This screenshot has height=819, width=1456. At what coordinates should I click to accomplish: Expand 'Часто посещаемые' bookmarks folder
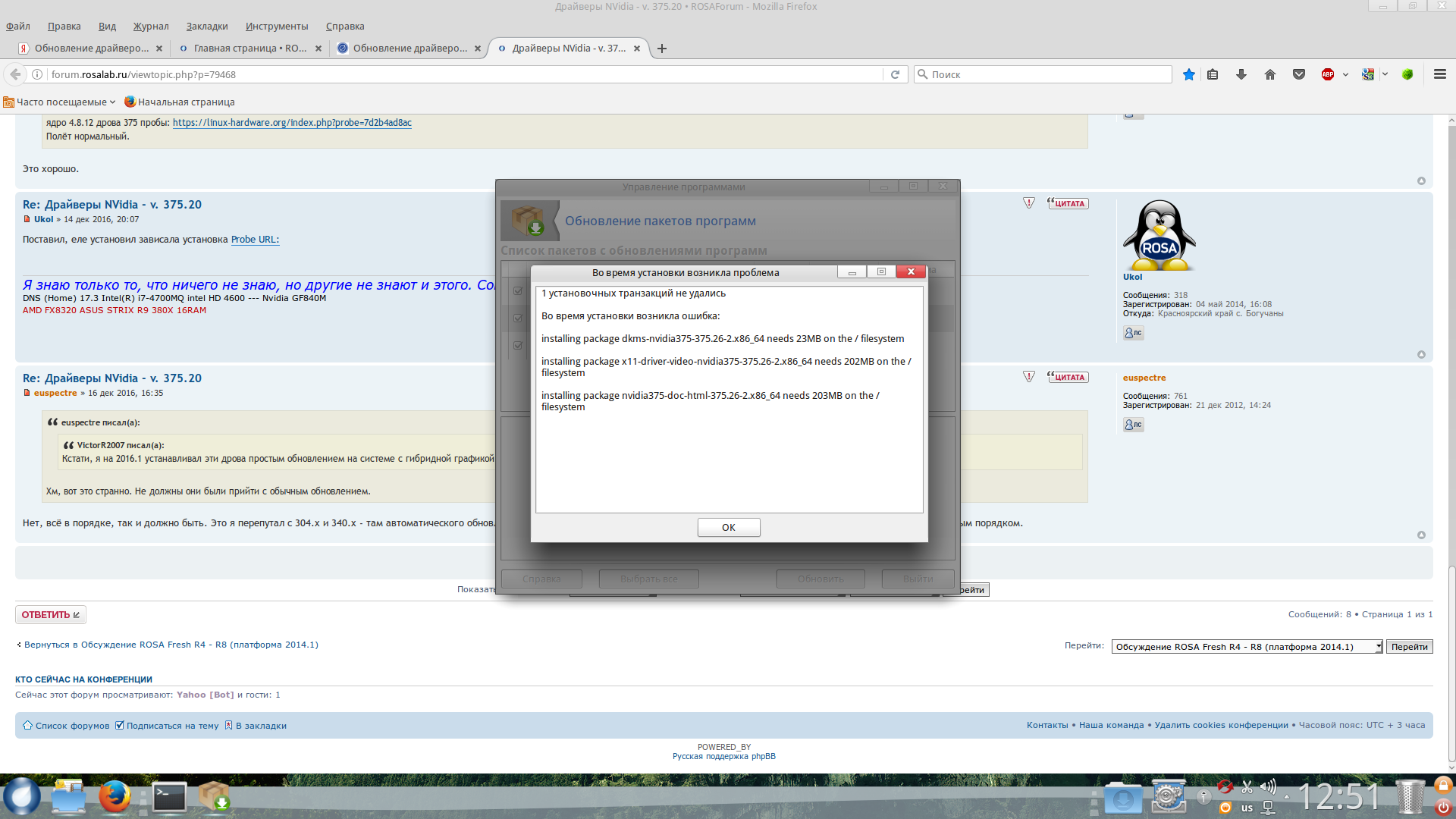click(61, 102)
